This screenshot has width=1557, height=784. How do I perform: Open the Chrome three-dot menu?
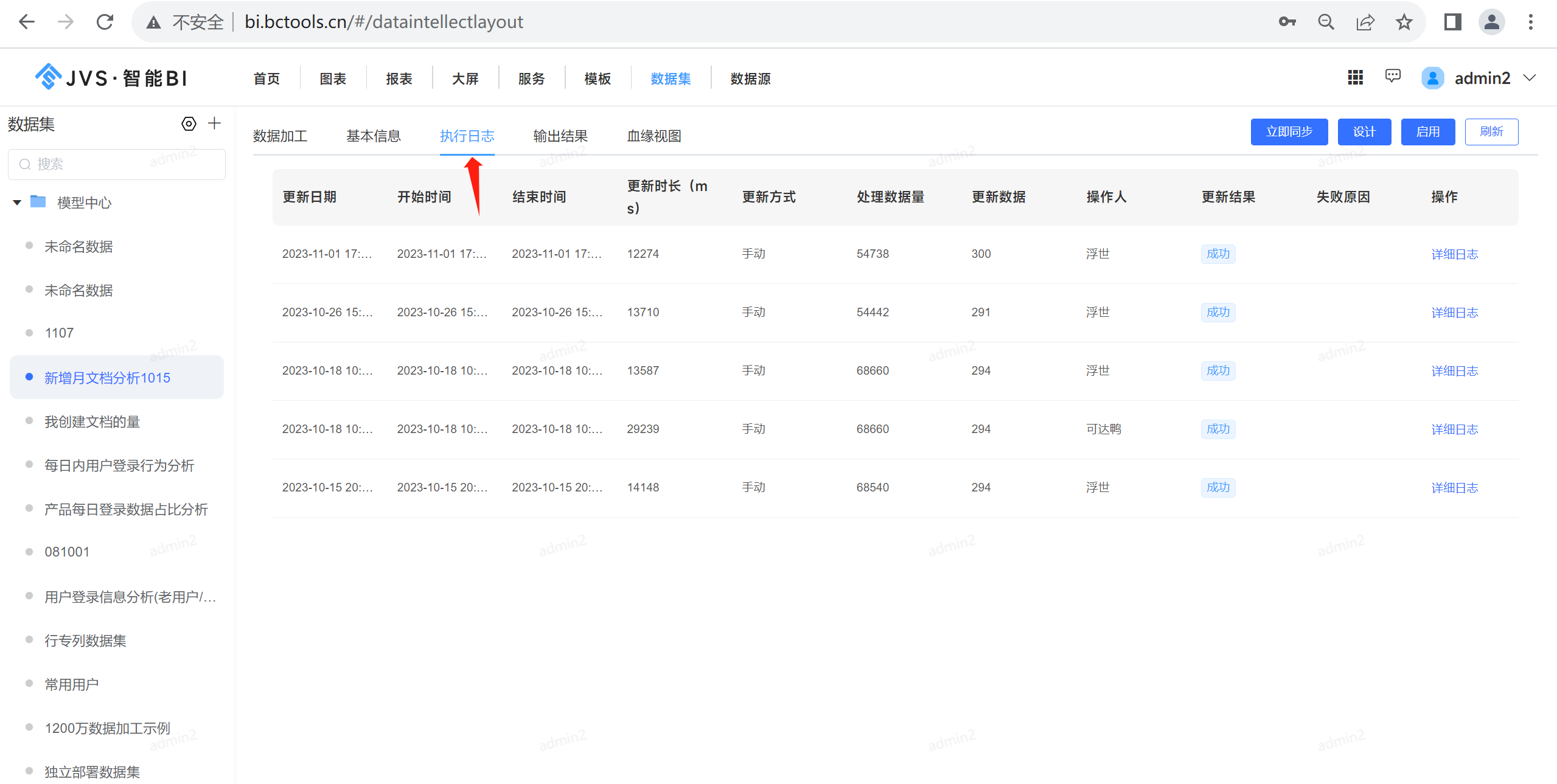pos(1531,23)
